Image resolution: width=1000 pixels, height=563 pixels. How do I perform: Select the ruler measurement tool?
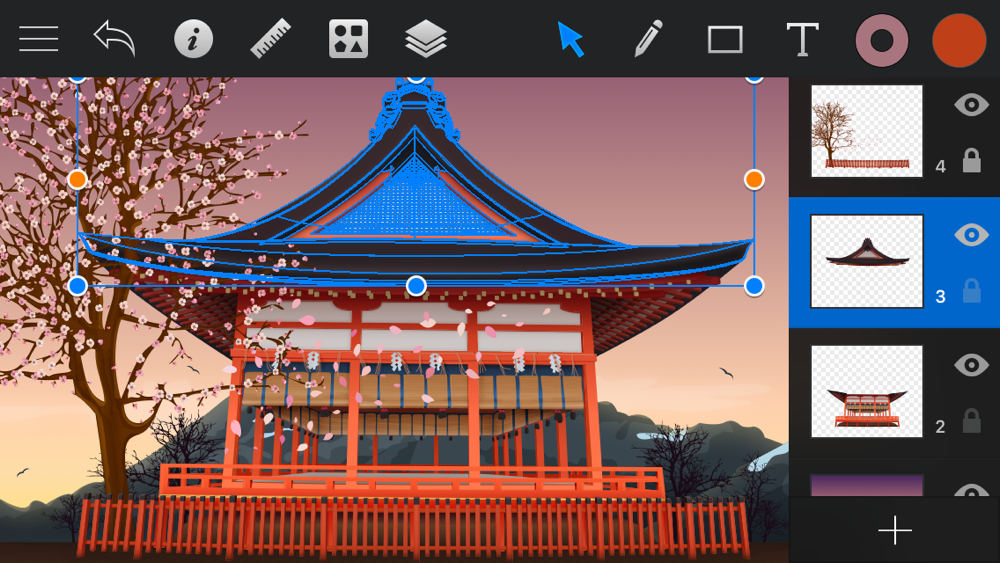tap(270, 39)
